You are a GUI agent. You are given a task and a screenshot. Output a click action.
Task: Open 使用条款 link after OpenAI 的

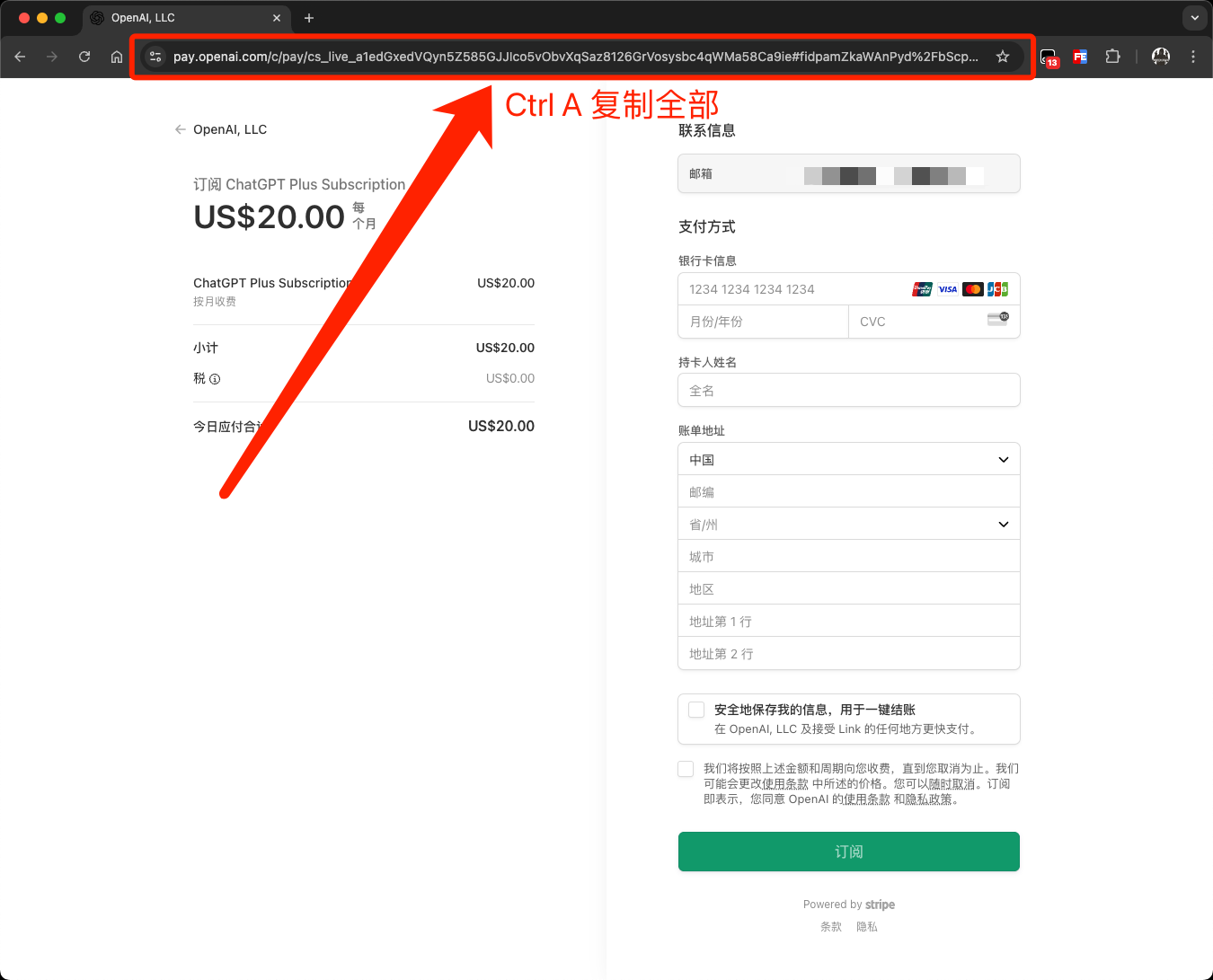[x=866, y=799]
